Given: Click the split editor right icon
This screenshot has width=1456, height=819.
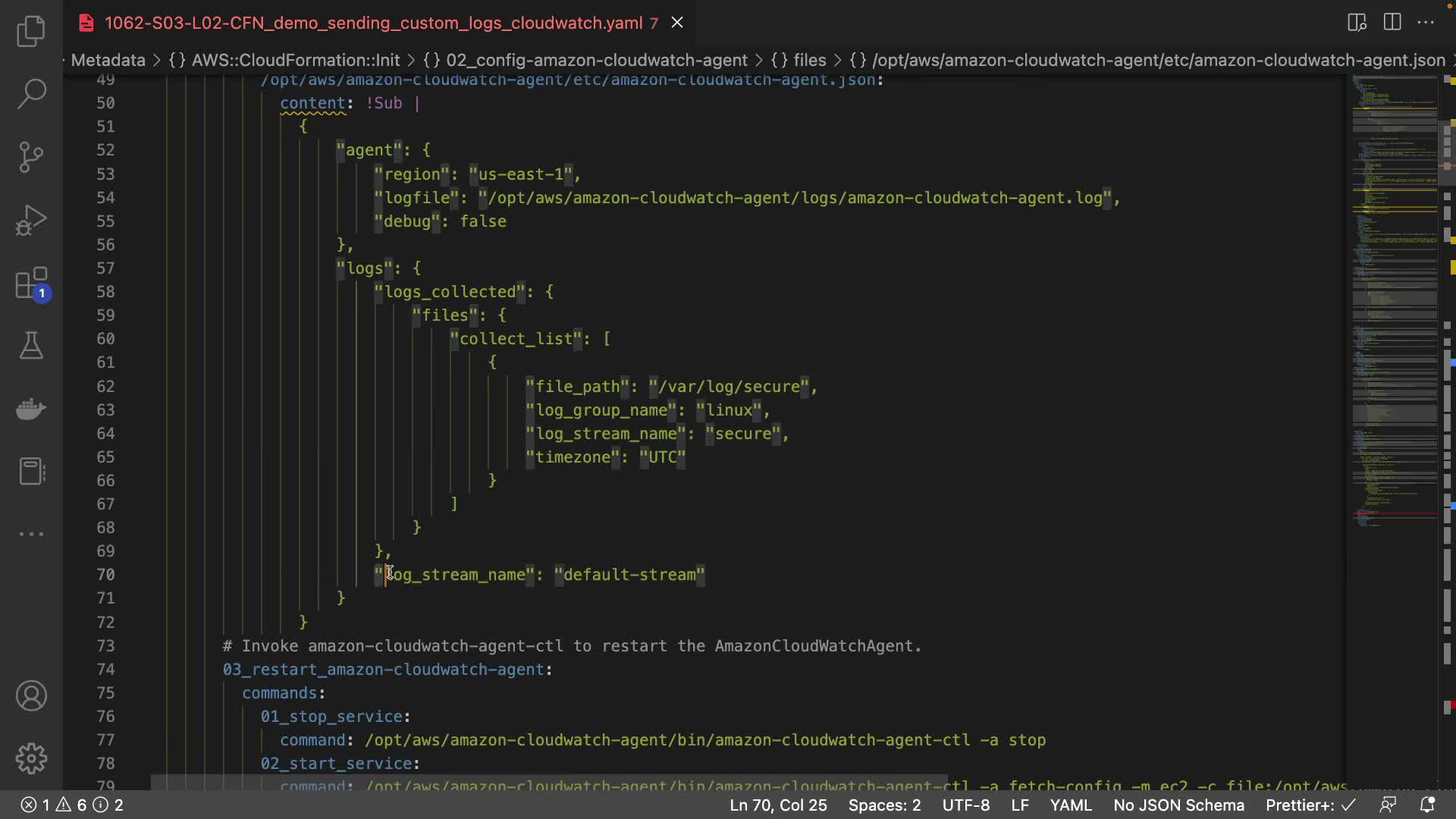Looking at the screenshot, I should (x=1392, y=22).
